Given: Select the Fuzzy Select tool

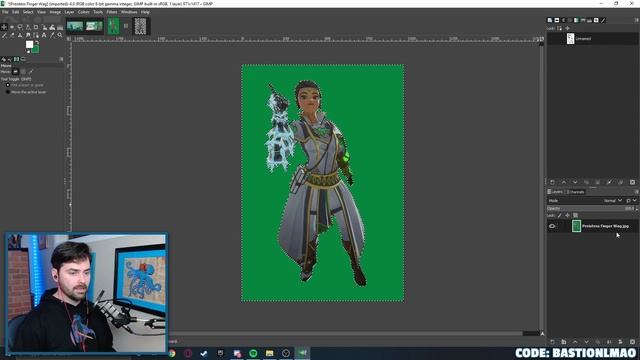Looking at the screenshot, I should click(28, 27).
